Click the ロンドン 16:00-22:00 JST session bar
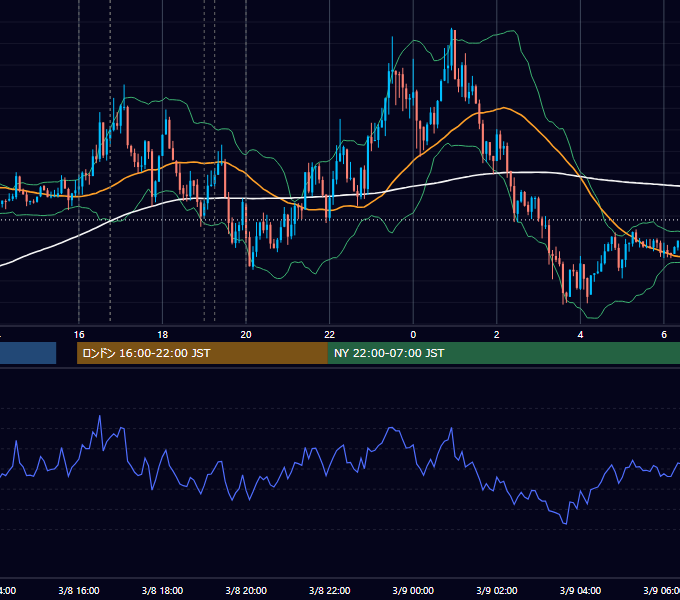This screenshot has height=600, width=680. pos(202,353)
